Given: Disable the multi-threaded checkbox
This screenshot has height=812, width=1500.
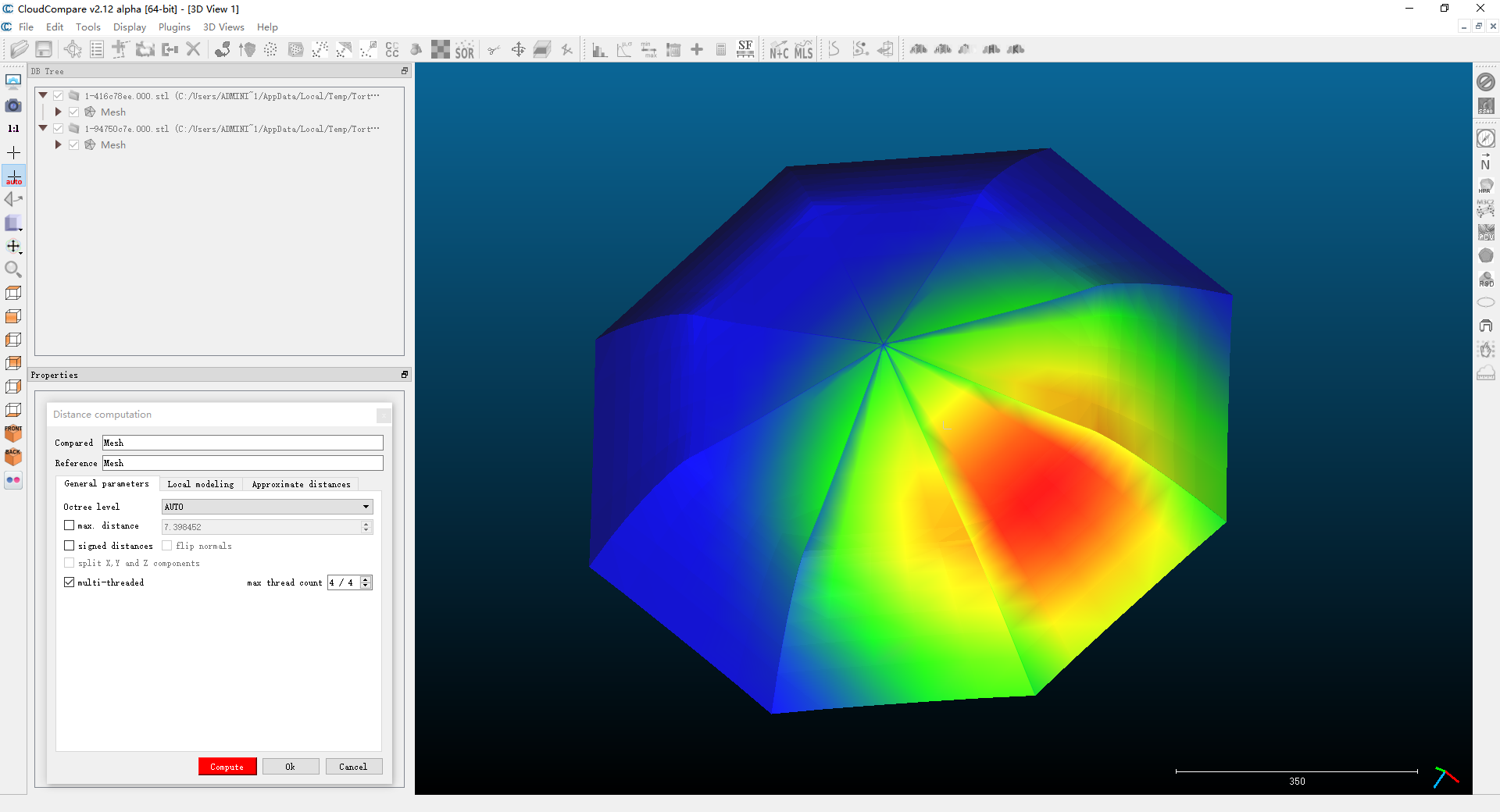Looking at the screenshot, I should (70, 582).
